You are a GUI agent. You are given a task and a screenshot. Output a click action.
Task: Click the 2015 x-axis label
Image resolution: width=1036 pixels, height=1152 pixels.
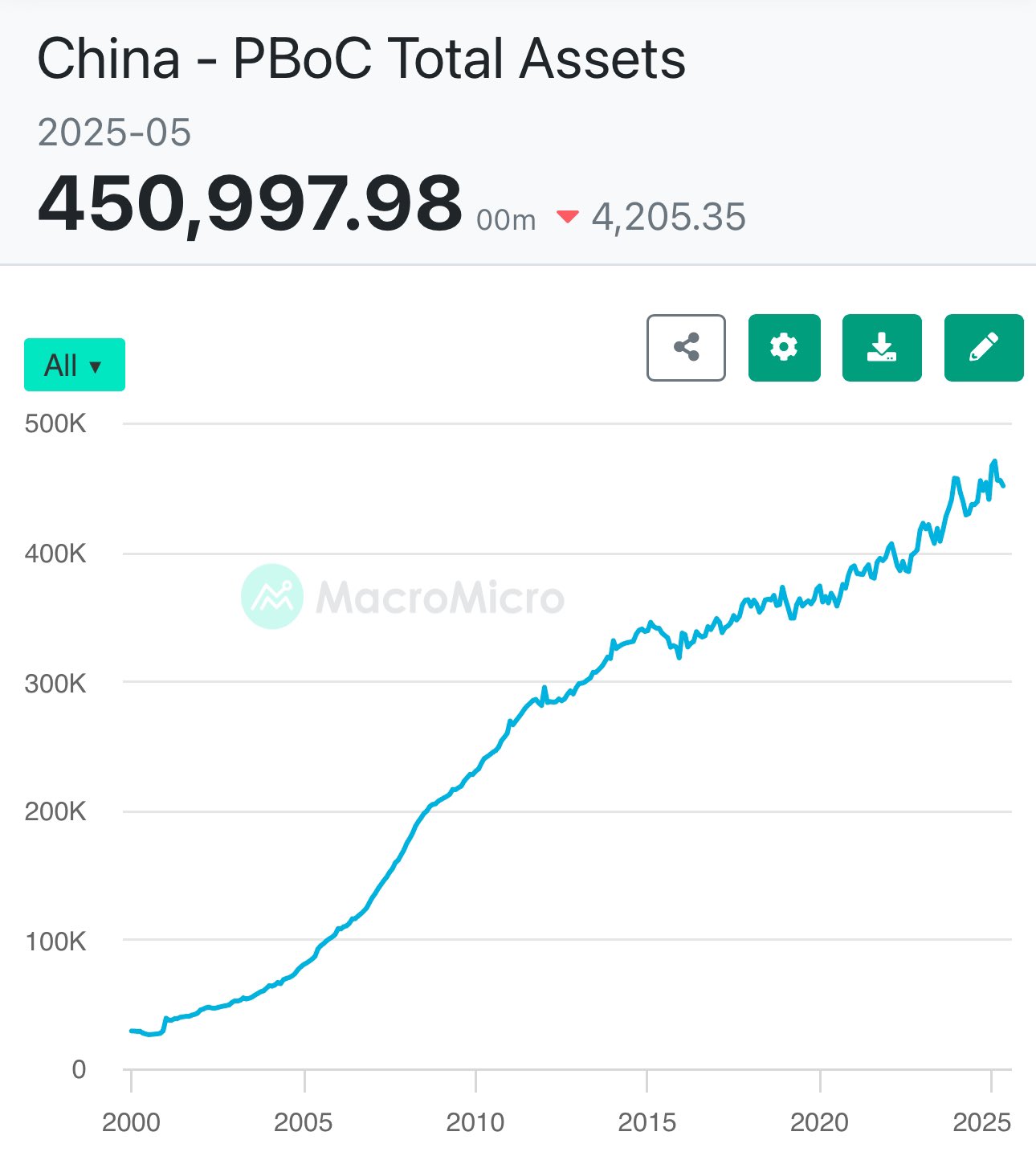[646, 1122]
